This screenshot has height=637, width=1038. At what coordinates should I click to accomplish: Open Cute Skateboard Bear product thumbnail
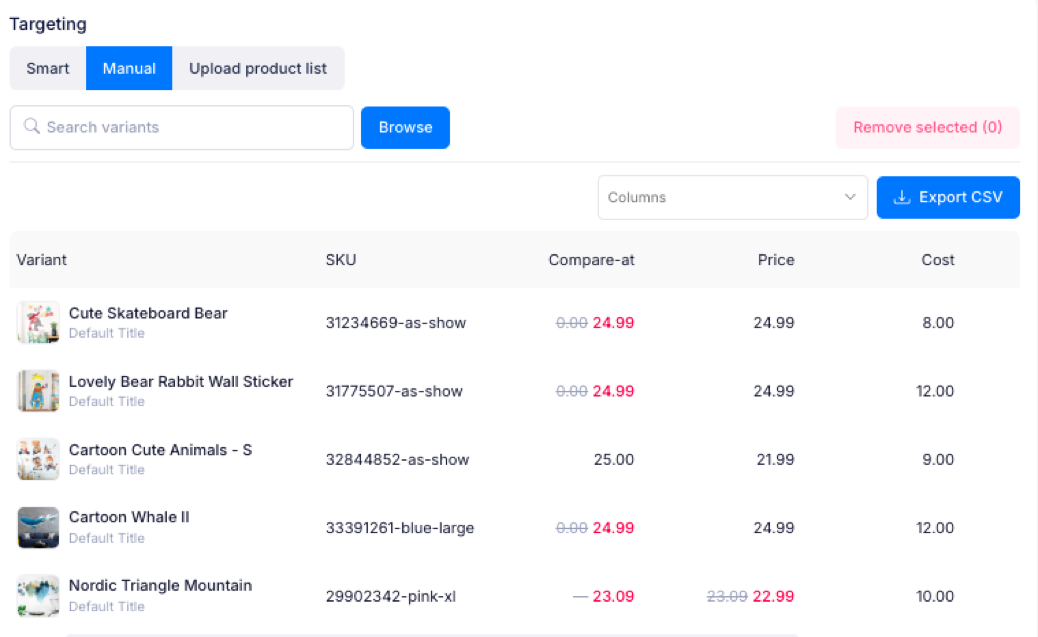[x=38, y=322]
